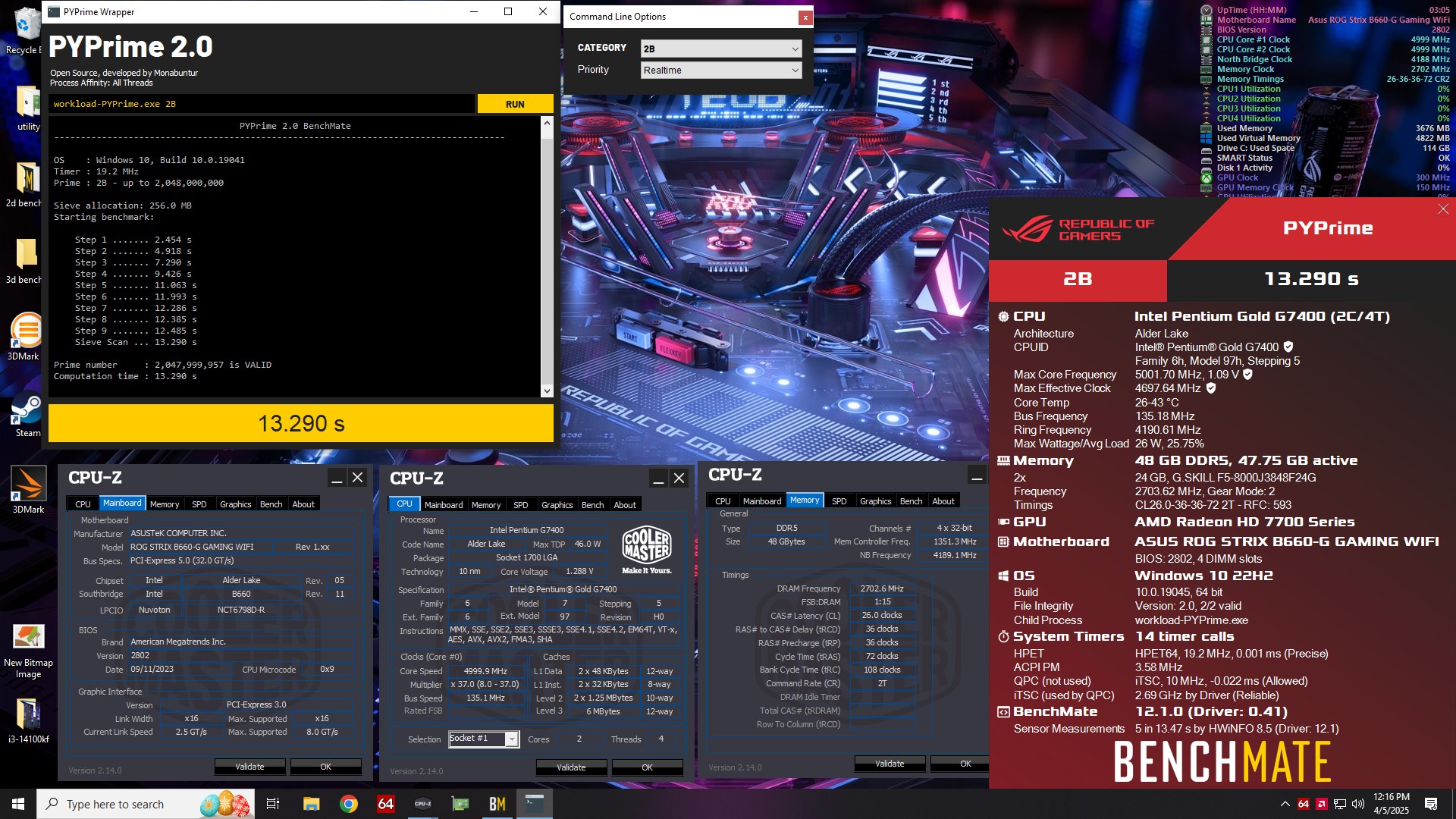Click the HWiNFO 64 tray icon
Viewport: 1456px width, 819px height.
1304,804
